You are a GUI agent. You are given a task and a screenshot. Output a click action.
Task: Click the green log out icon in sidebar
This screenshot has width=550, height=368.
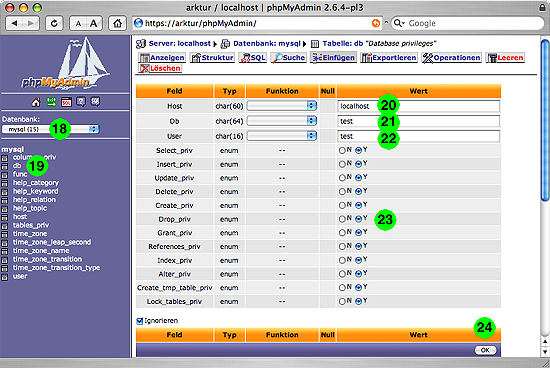(x=51, y=102)
